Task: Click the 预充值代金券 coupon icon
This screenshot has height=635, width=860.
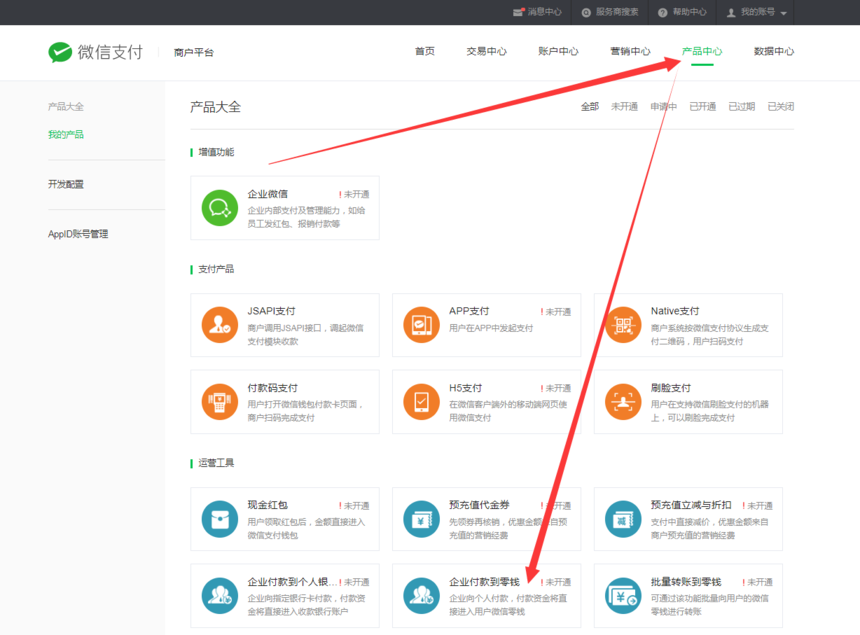Action: [x=421, y=519]
